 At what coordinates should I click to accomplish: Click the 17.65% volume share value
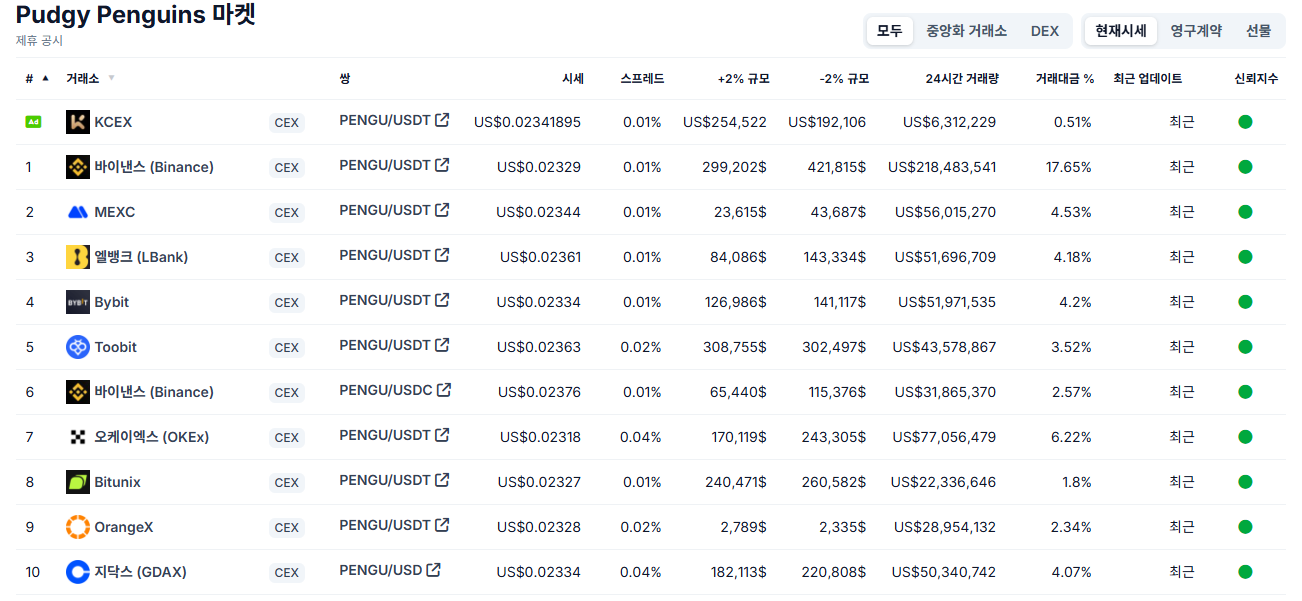pos(1069,167)
